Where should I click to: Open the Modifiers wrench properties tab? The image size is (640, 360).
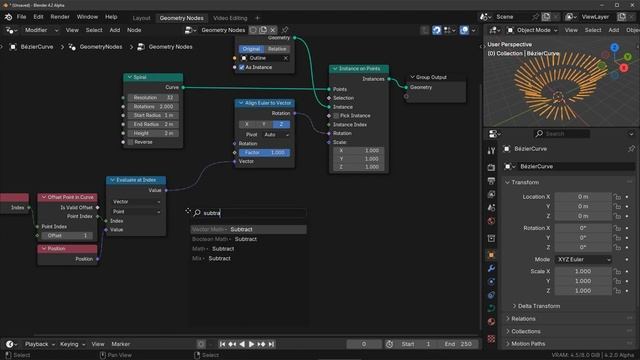(x=491, y=268)
